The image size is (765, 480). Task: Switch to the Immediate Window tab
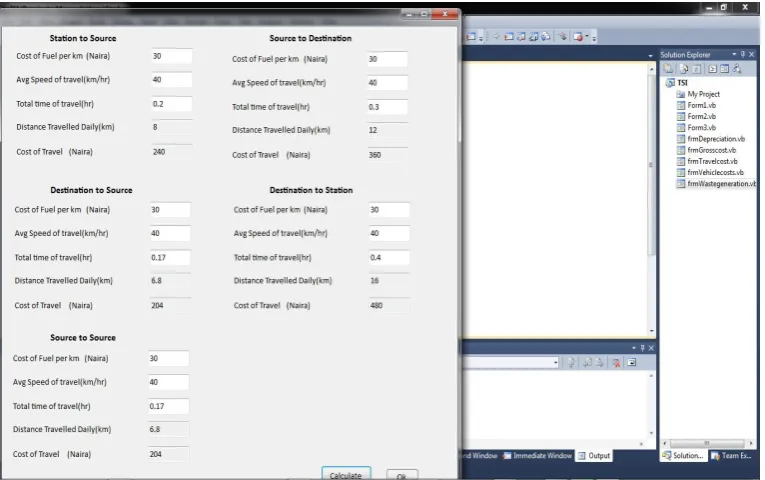click(x=537, y=456)
